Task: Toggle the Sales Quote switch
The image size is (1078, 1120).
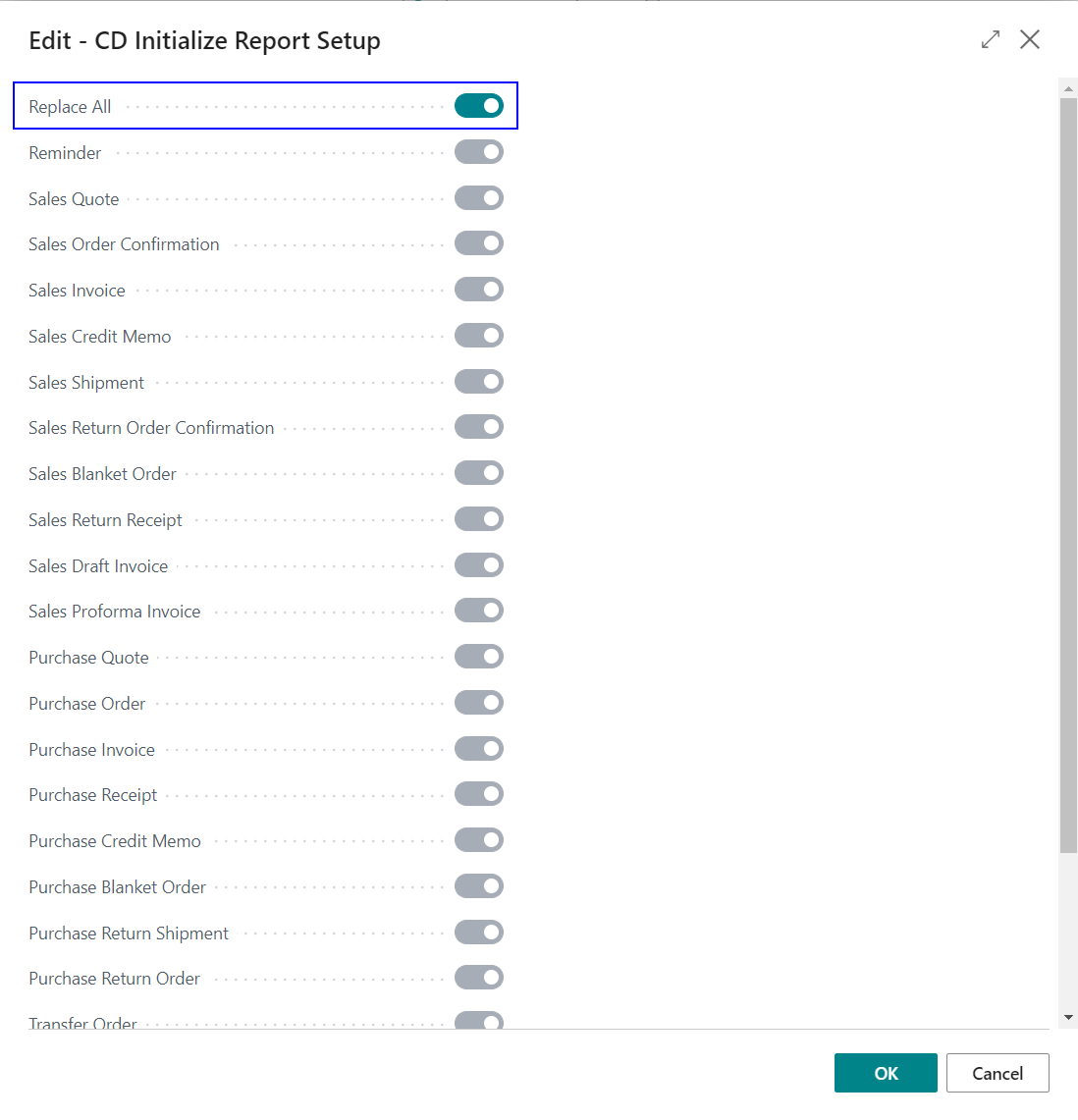Action: click(479, 198)
